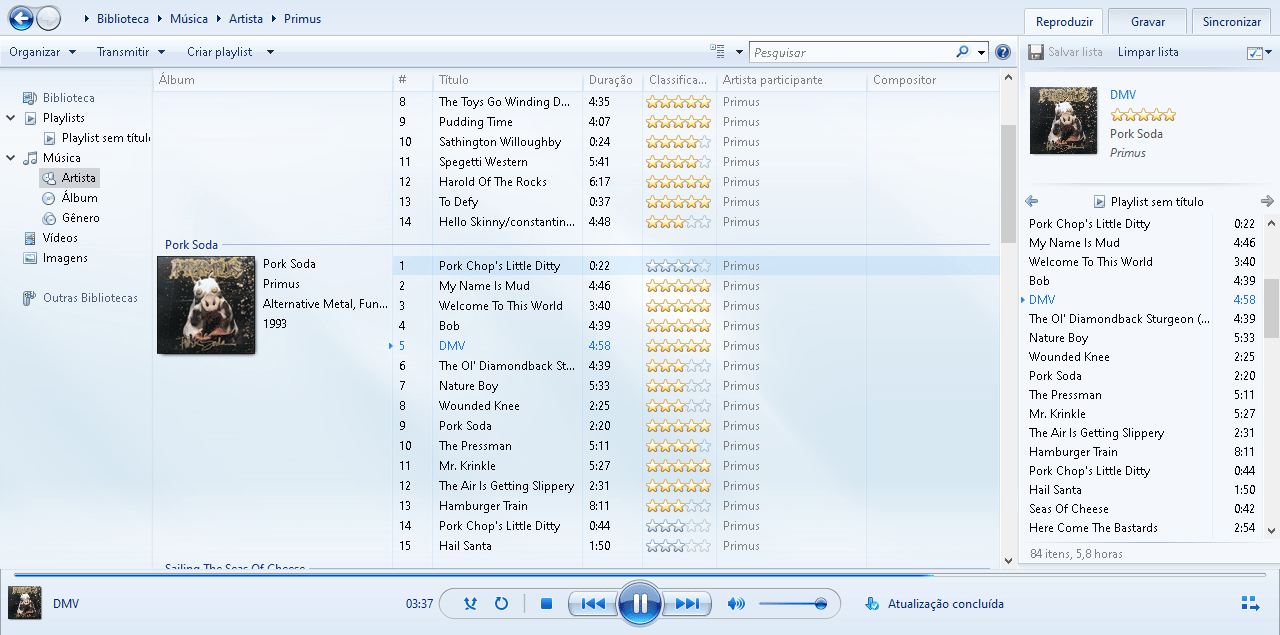
Task: Rate Pork Chop's Little Ditty row 1 stars
Action: 678,266
